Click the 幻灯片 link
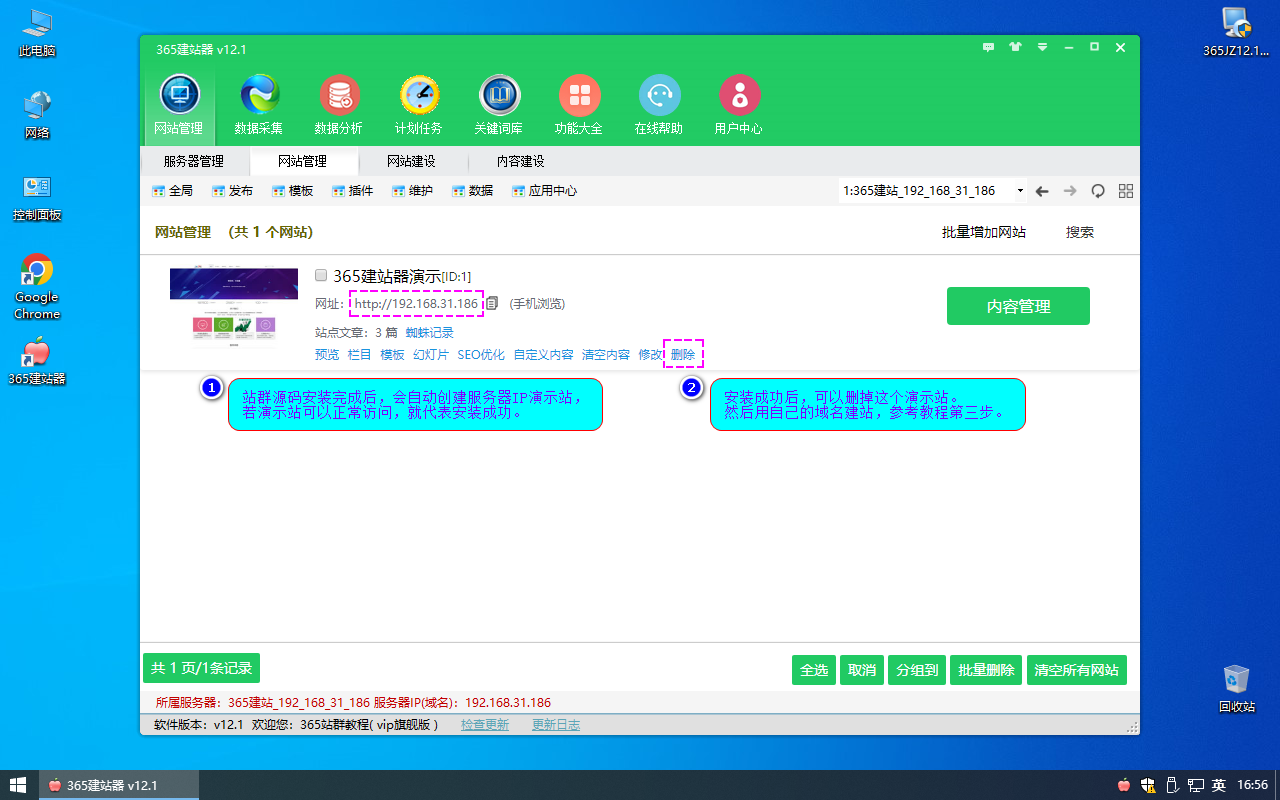This screenshot has height=800, width=1280. point(431,355)
